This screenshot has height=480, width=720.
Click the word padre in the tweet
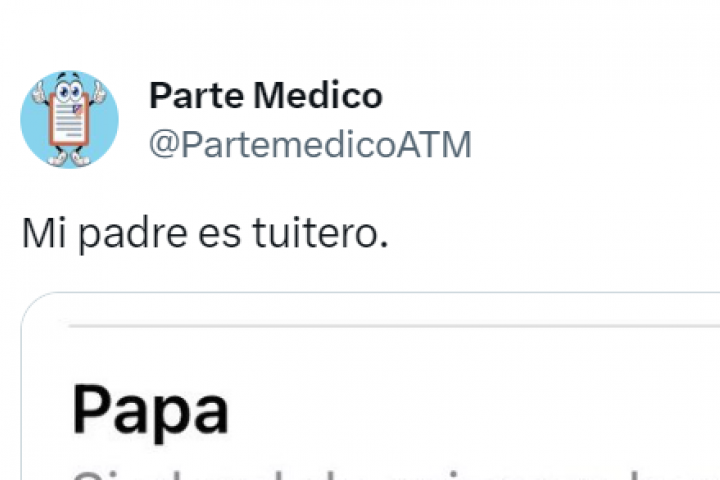pyautogui.click(x=132, y=234)
